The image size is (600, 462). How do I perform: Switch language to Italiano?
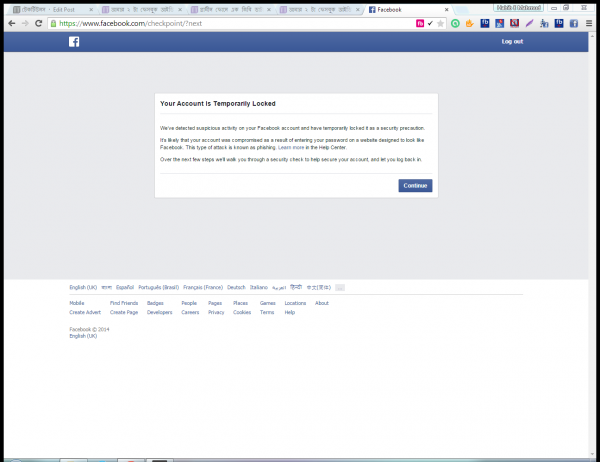(259, 287)
